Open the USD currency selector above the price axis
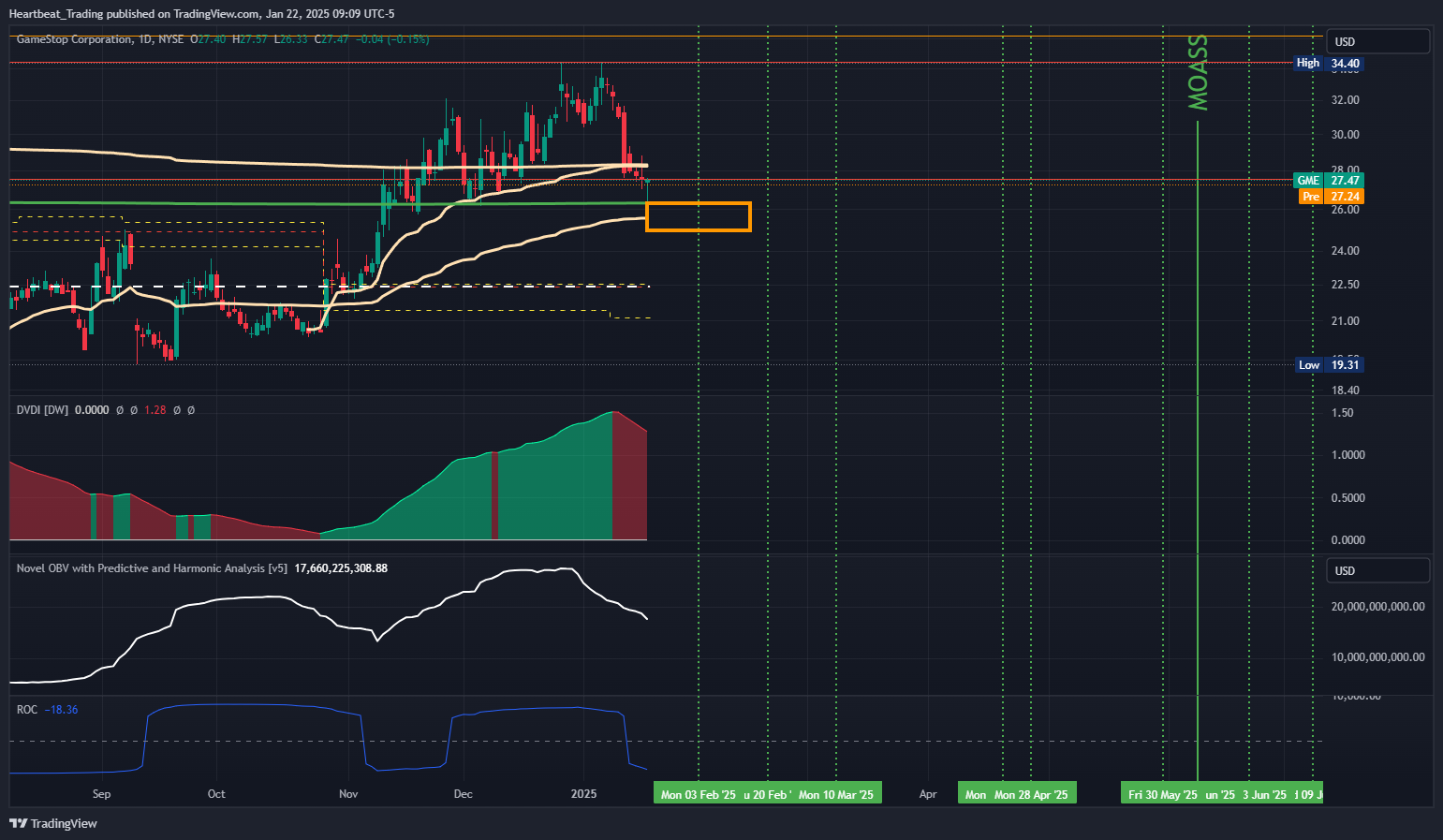This screenshot has height=840, width=1443. 1377,41
